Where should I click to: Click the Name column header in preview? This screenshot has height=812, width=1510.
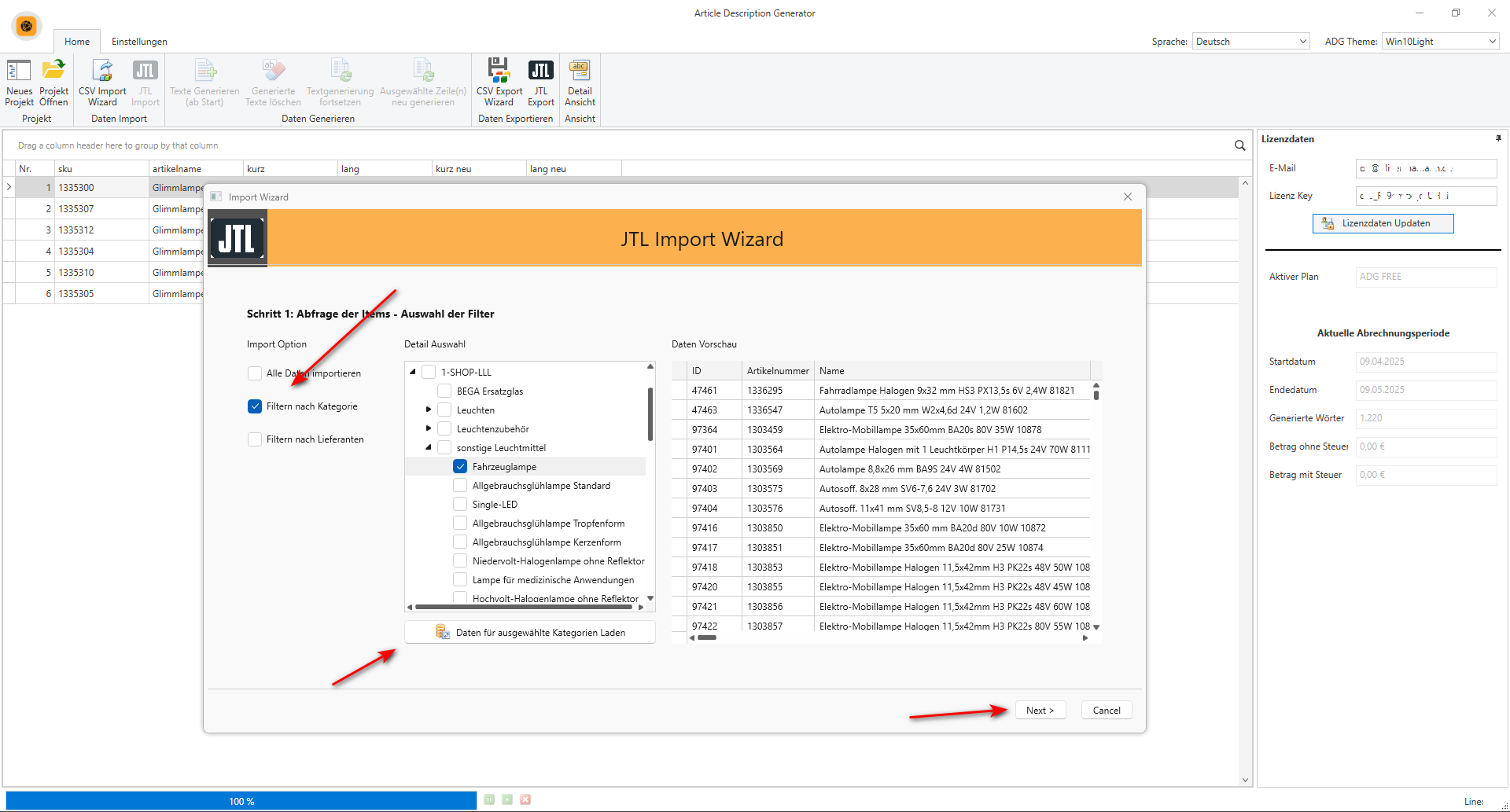pos(952,370)
